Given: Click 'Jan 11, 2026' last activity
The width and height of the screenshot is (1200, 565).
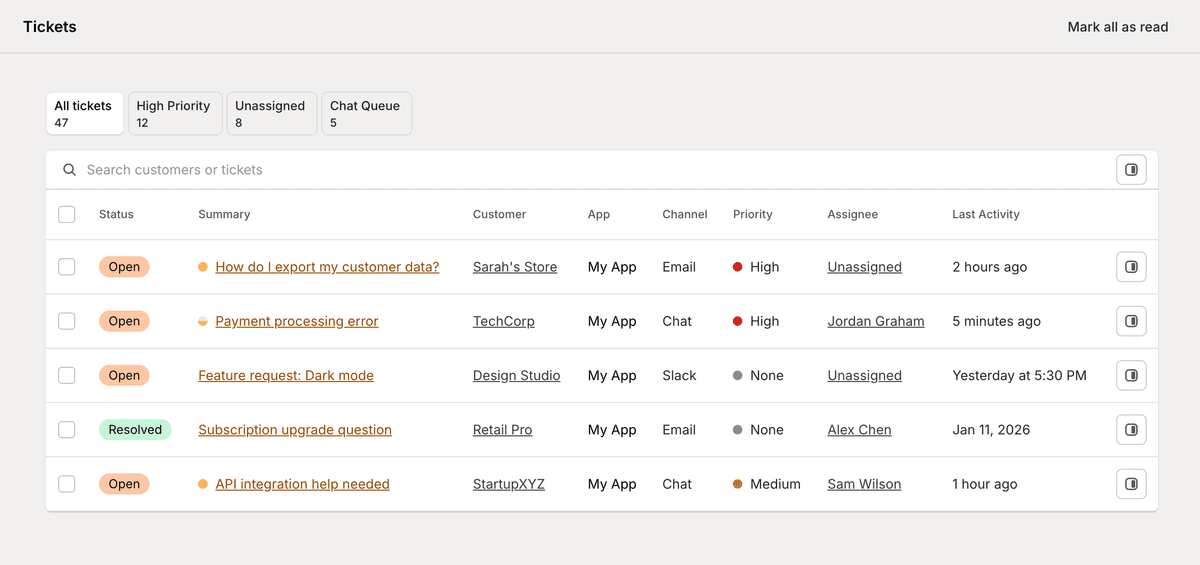Looking at the screenshot, I should tap(991, 430).
